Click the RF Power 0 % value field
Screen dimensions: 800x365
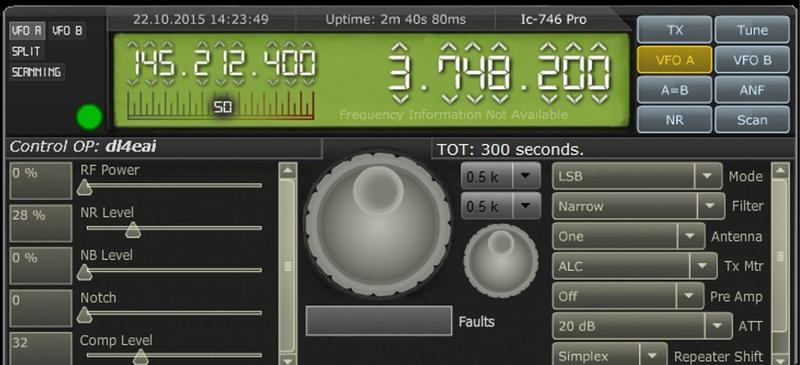point(41,181)
